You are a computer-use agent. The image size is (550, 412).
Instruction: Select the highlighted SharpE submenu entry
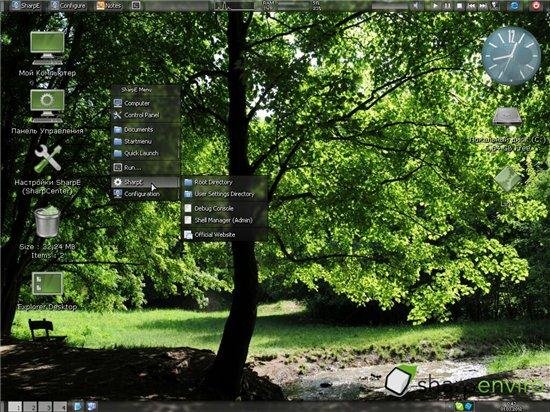(145, 182)
